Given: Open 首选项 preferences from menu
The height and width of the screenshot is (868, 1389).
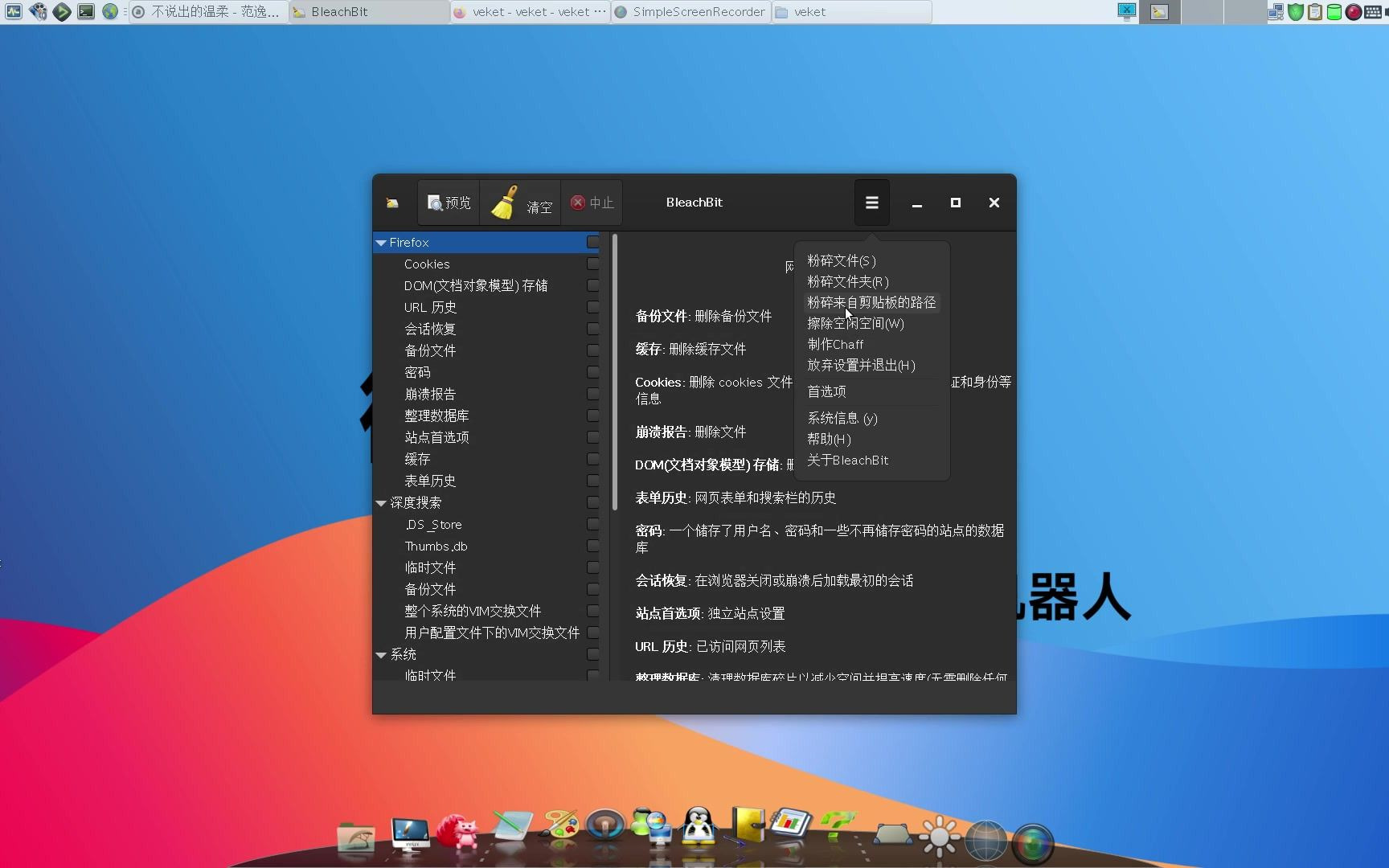Looking at the screenshot, I should 871,391.
